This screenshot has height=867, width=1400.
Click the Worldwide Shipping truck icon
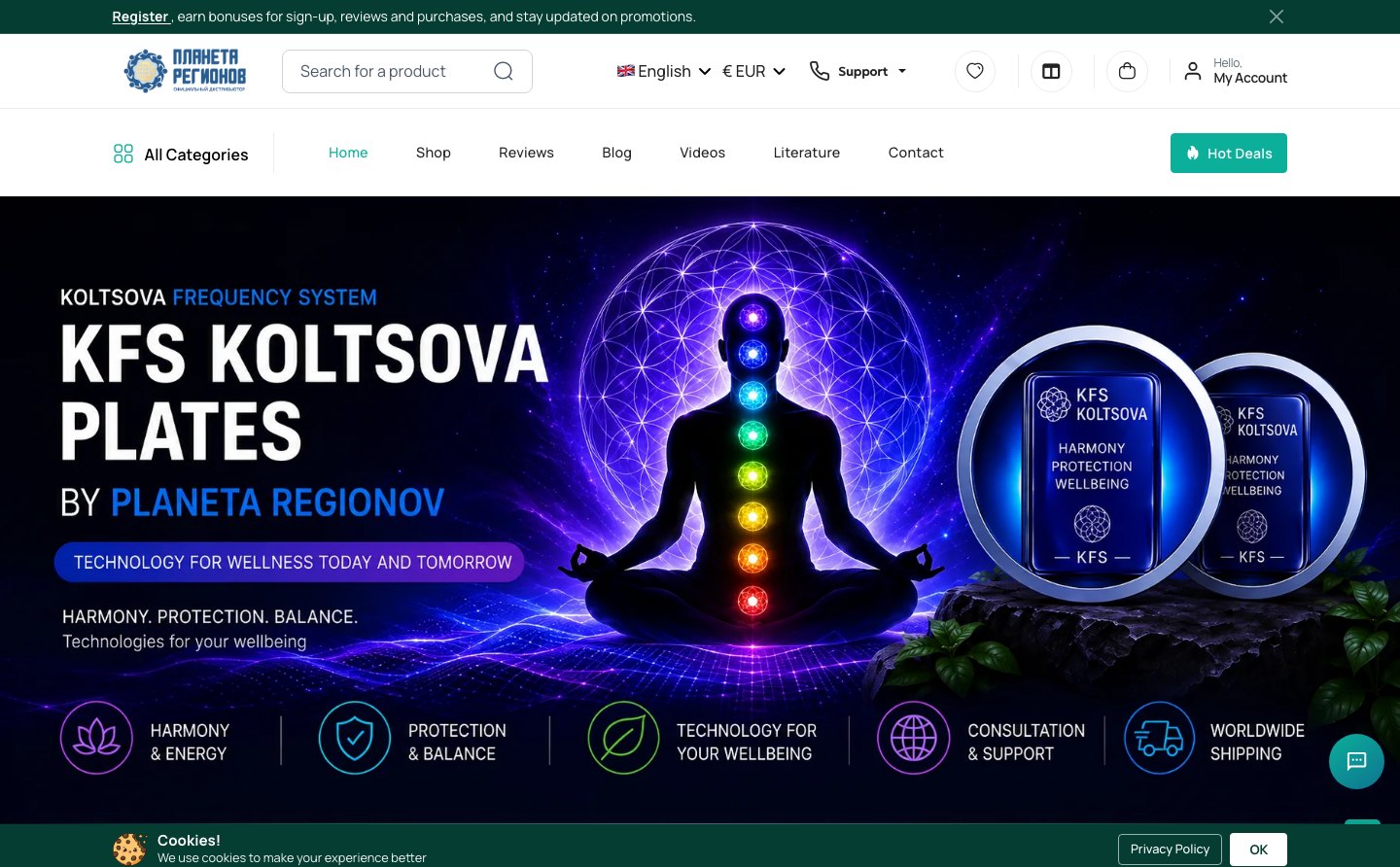(x=1159, y=738)
